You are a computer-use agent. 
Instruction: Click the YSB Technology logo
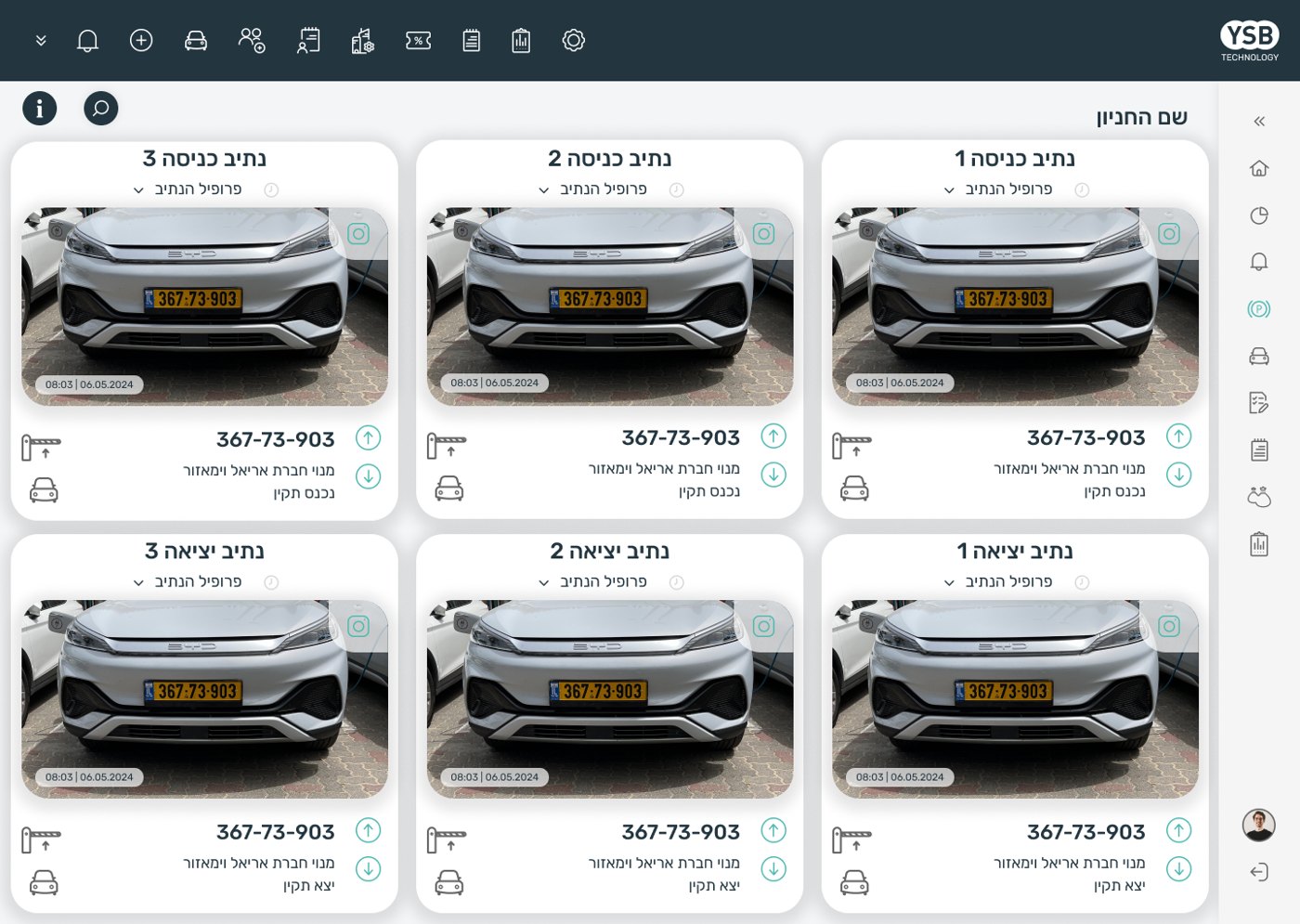tap(1250, 42)
